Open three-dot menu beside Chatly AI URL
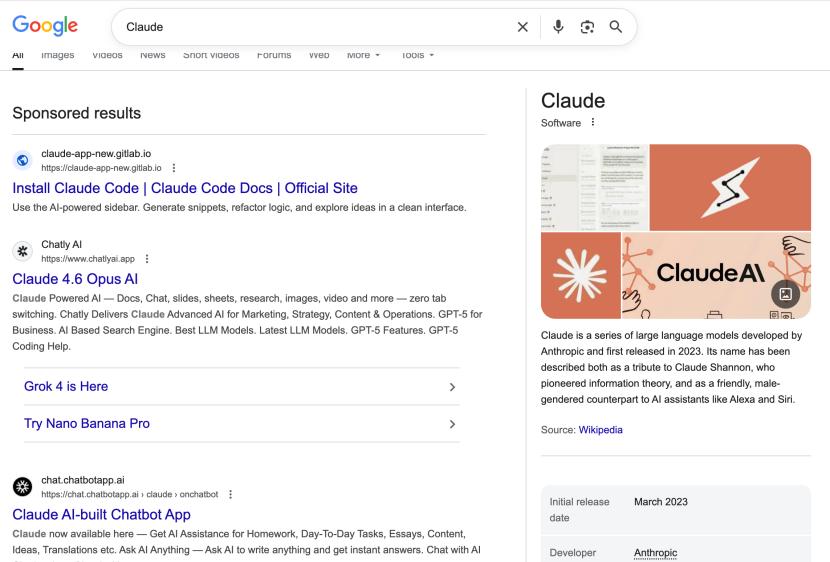830x562 pixels. point(148,258)
